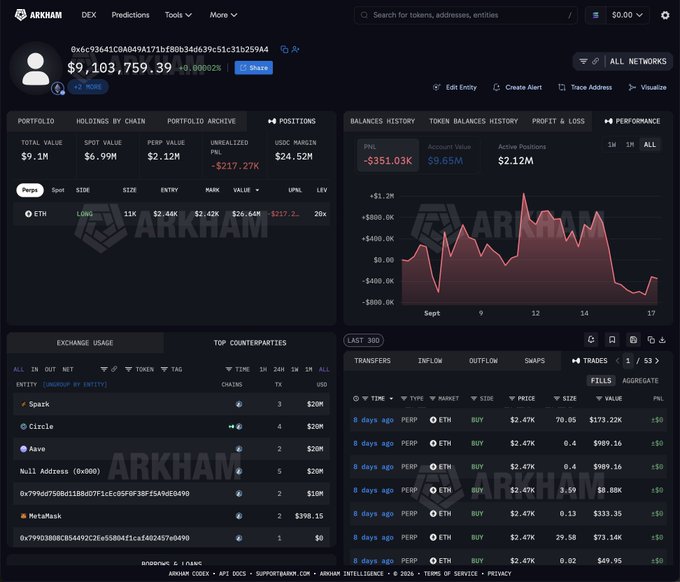Open ALL NETWORKS selector
Viewport: 680px width, 582px height.
pos(638,61)
